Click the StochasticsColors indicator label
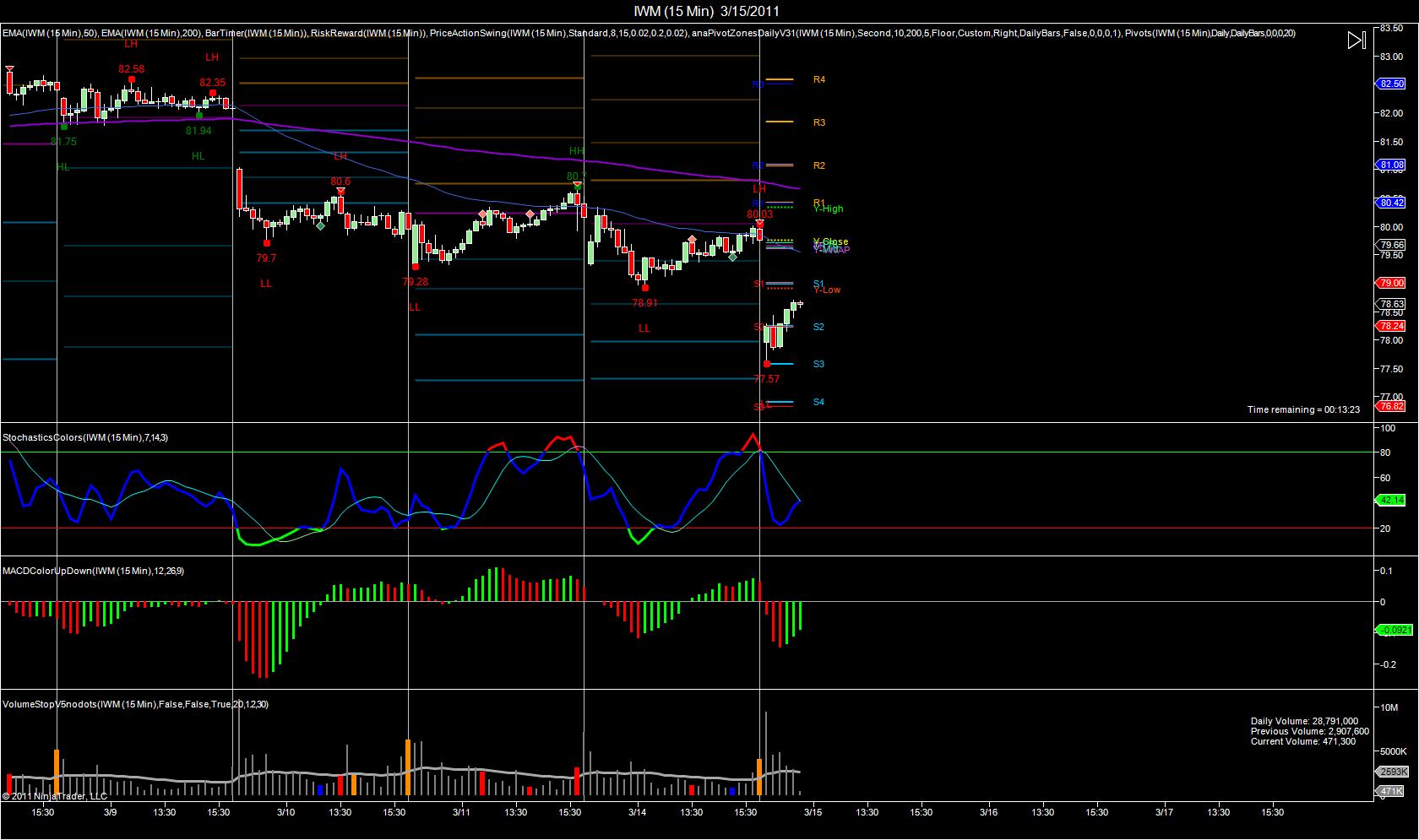This screenshot has height=840, width=1419. click(85, 437)
